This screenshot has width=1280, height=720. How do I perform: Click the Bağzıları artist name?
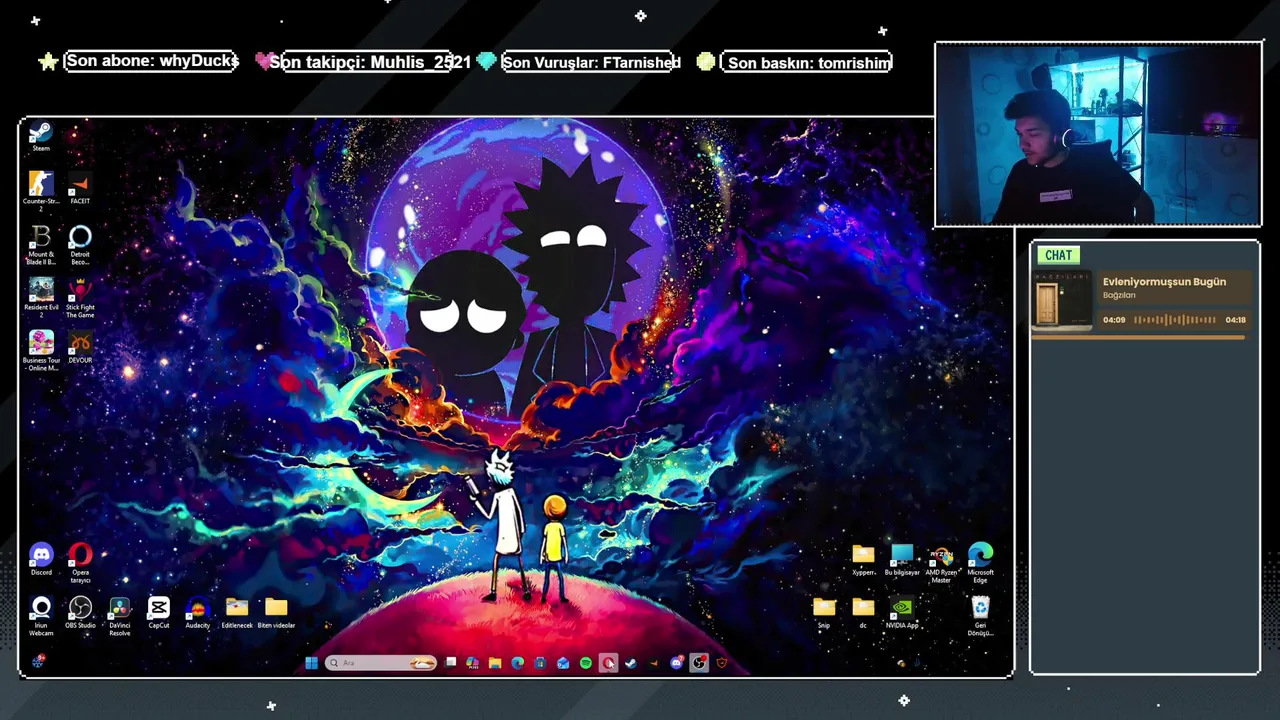coord(1119,295)
